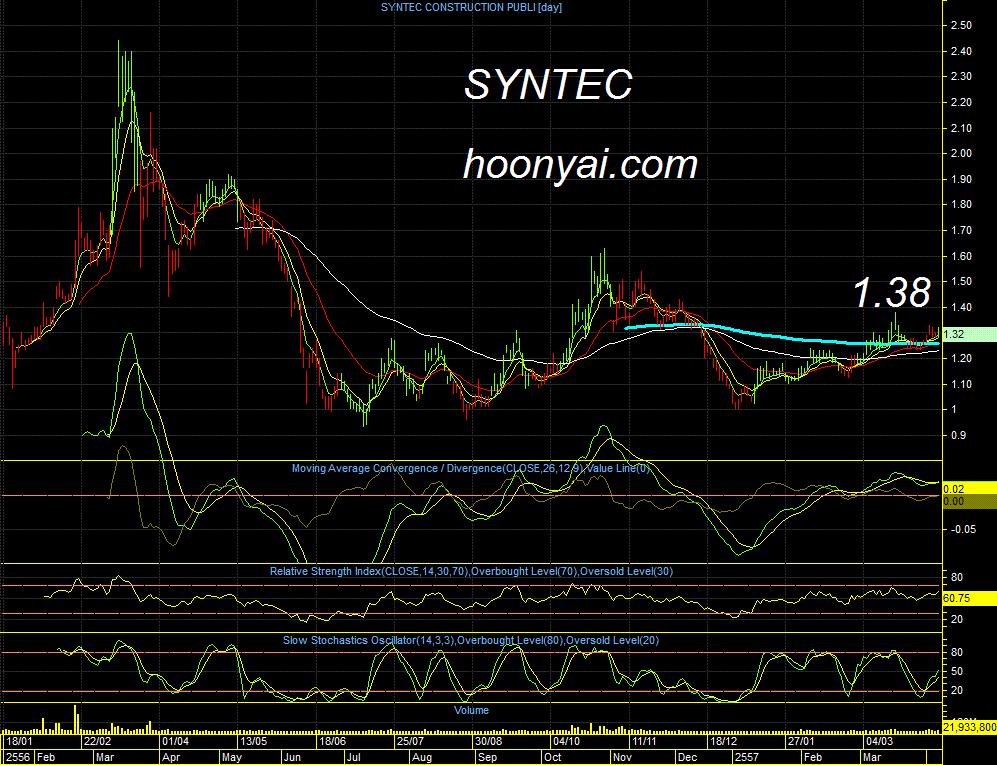Click the MACD -0.05 axis value
This screenshot has height=765, width=997.
(963, 530)
